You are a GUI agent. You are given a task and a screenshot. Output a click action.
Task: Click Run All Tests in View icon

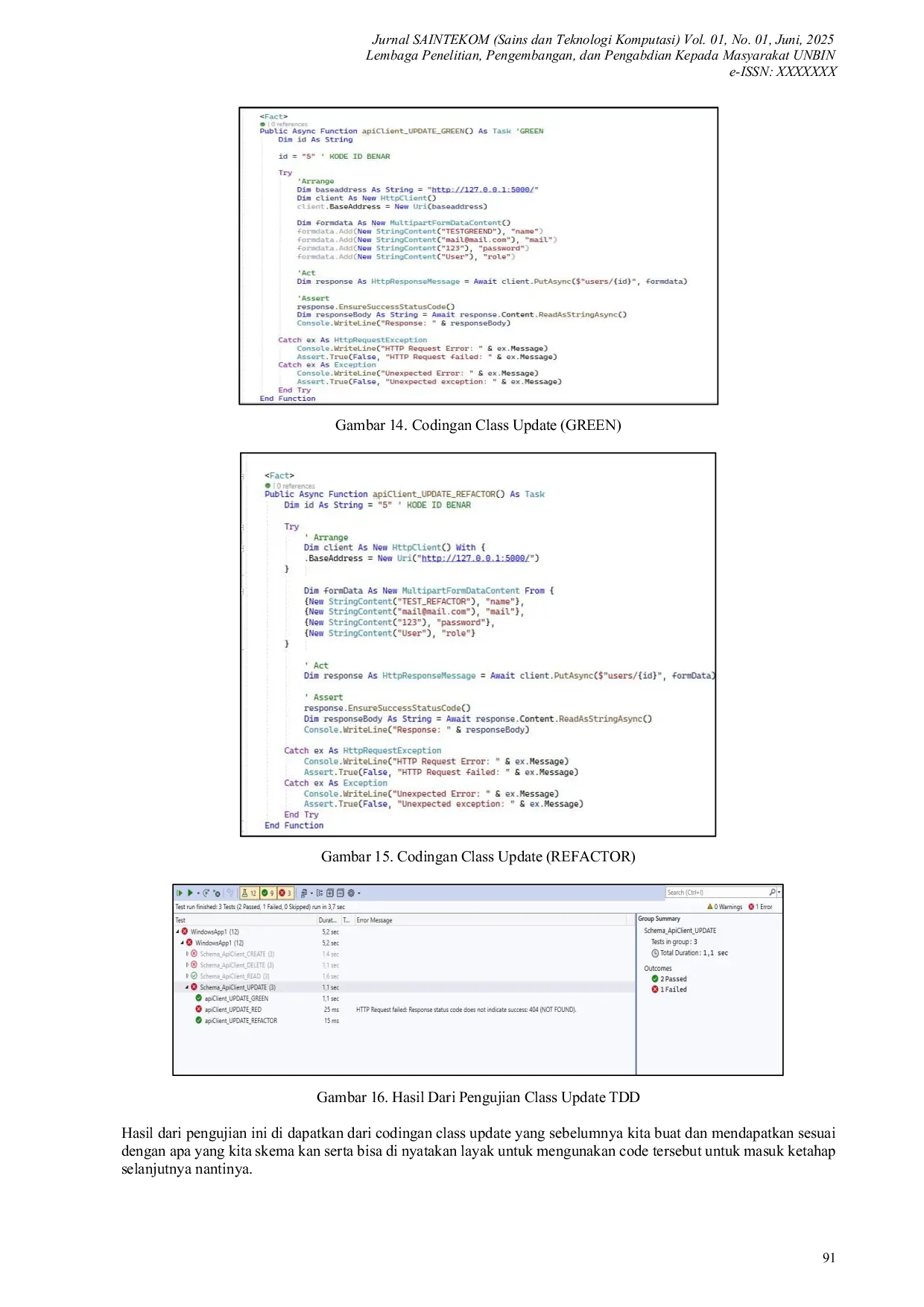[x=180, y=893]
